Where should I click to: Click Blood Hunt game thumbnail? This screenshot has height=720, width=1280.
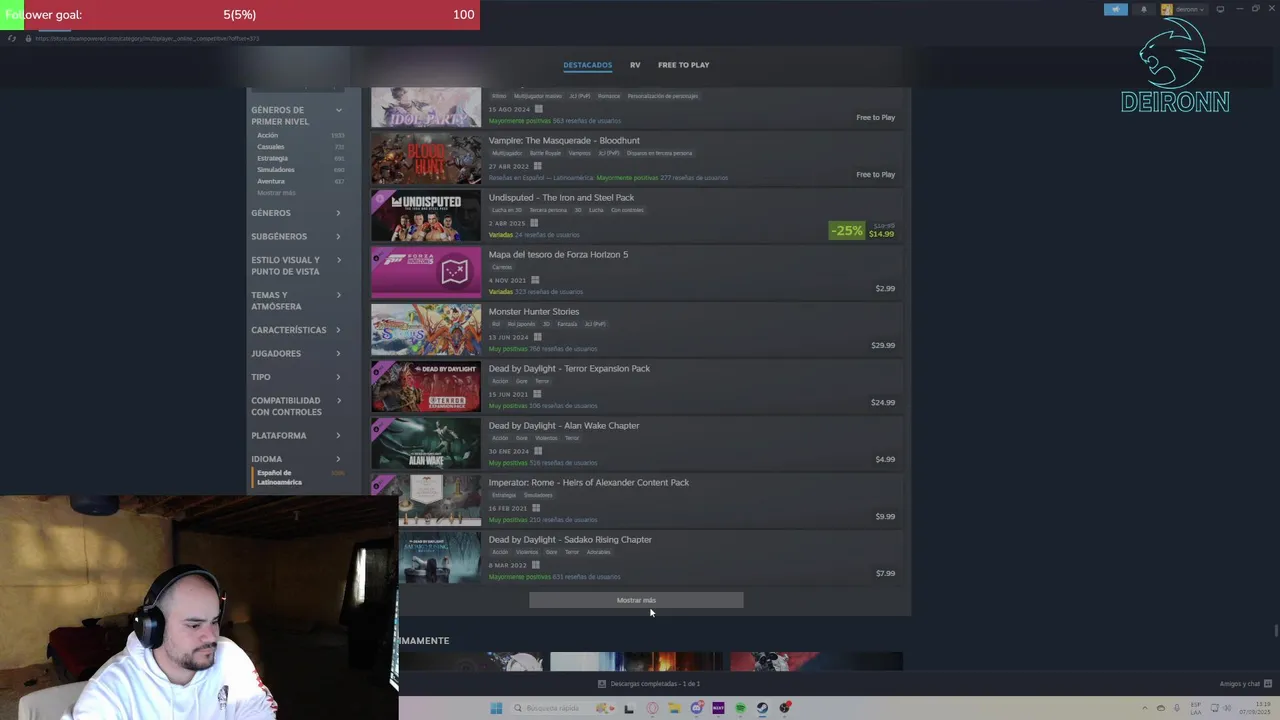(x=426, y=158)
